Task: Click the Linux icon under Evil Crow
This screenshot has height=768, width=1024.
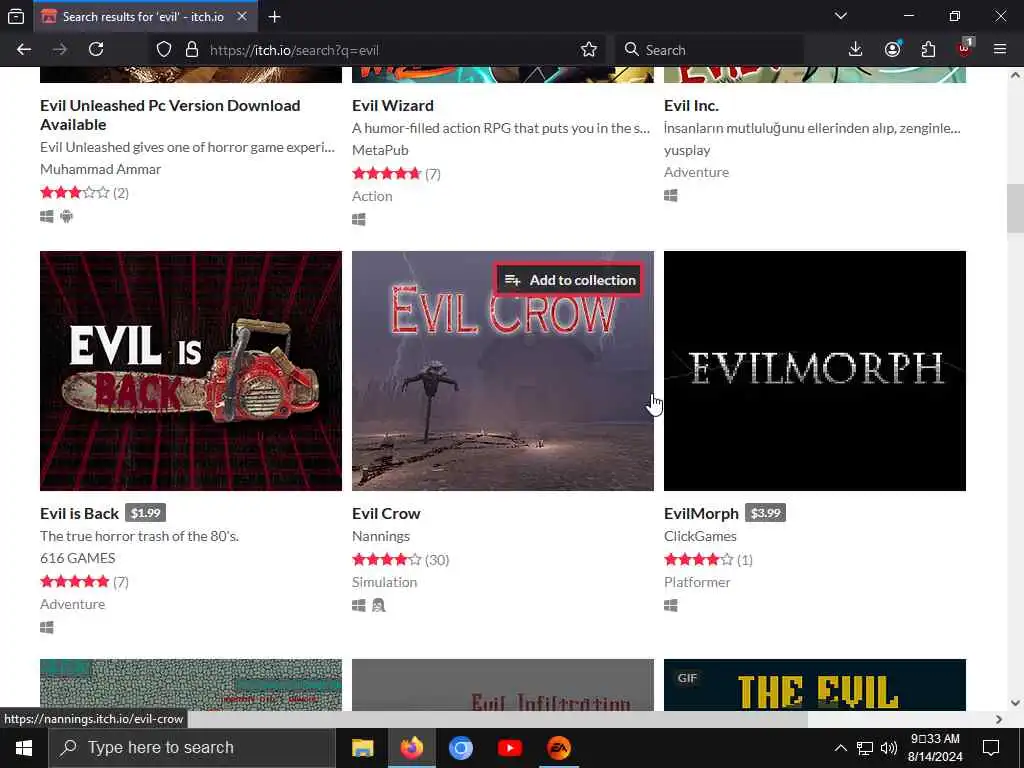Action: click(x=379, y=605)
